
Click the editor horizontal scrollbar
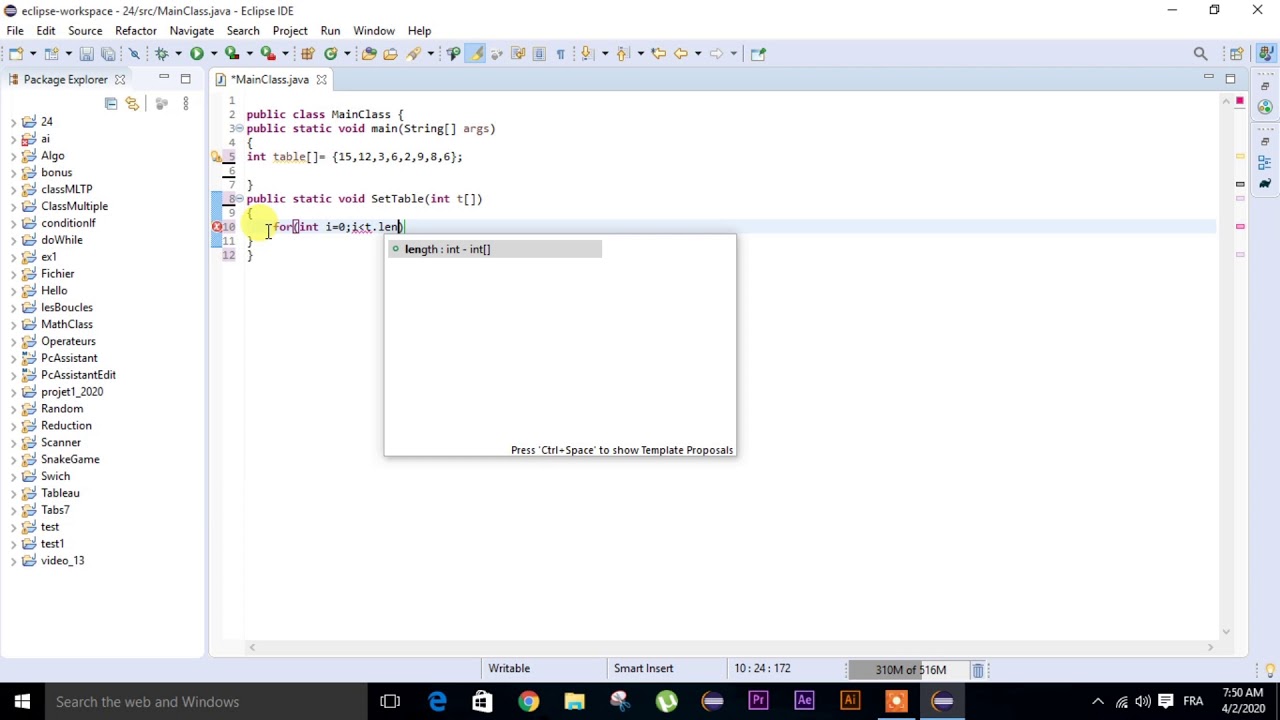730,648
